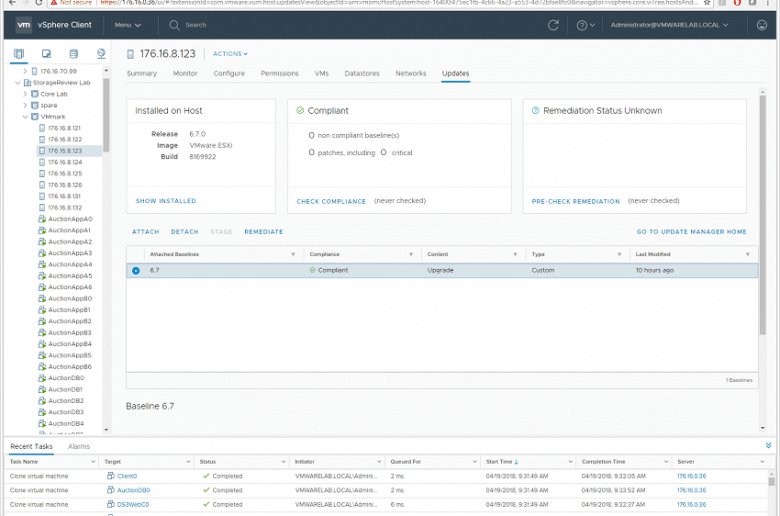Expand the spare cluster node
Screen dimensions: 780x516
[25, 105]
